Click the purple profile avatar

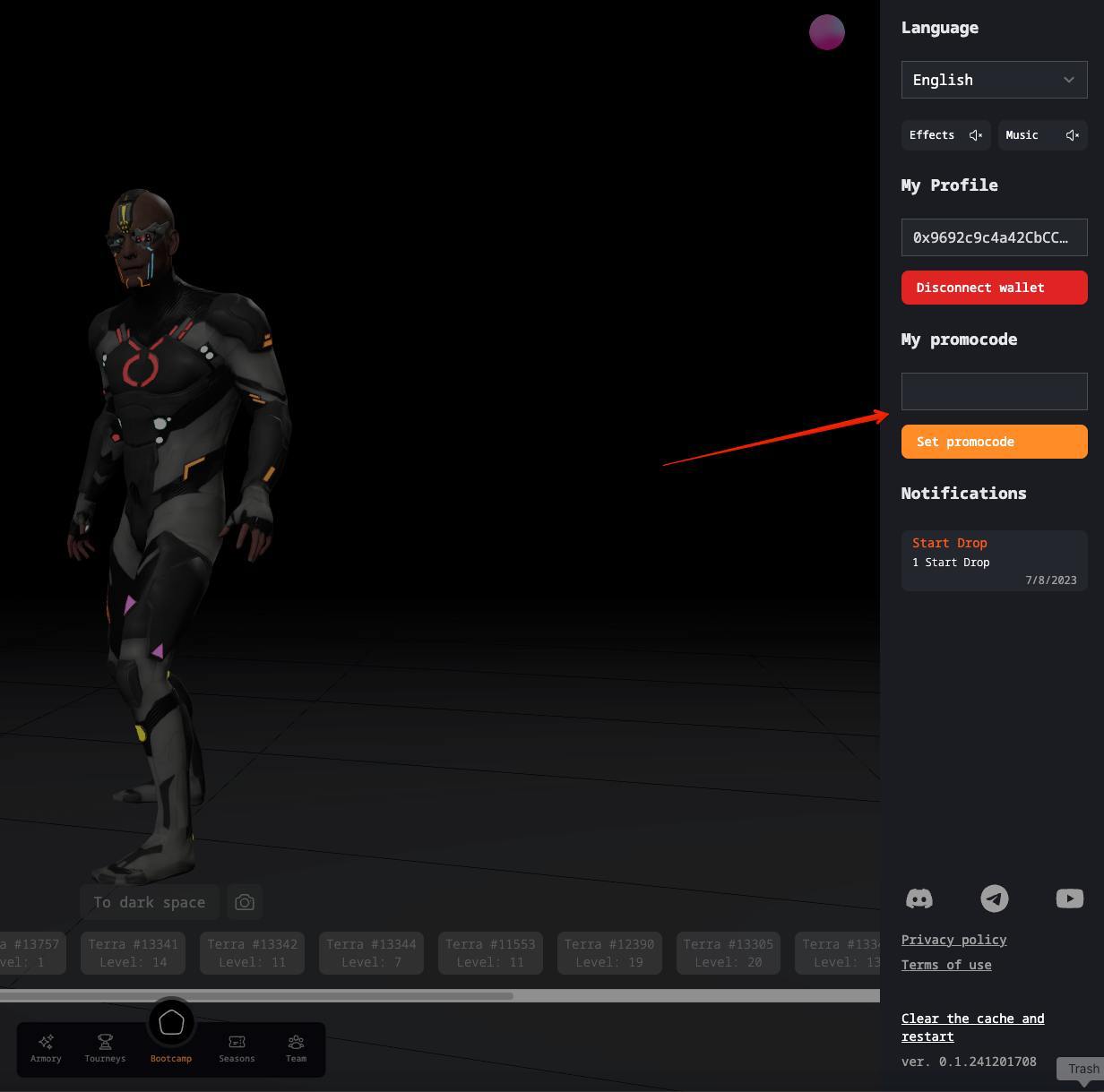(827, 32)
